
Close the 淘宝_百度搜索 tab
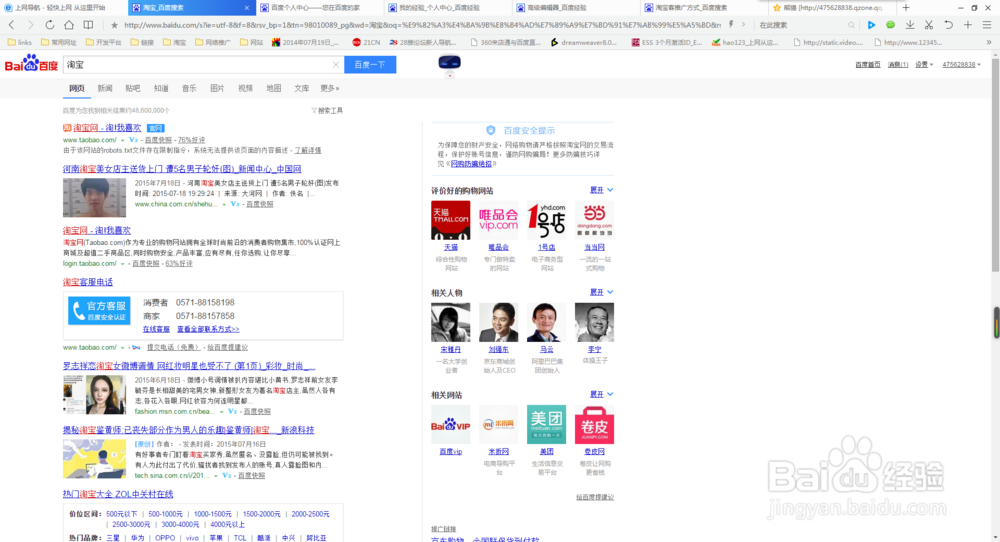tap(247, 8)
